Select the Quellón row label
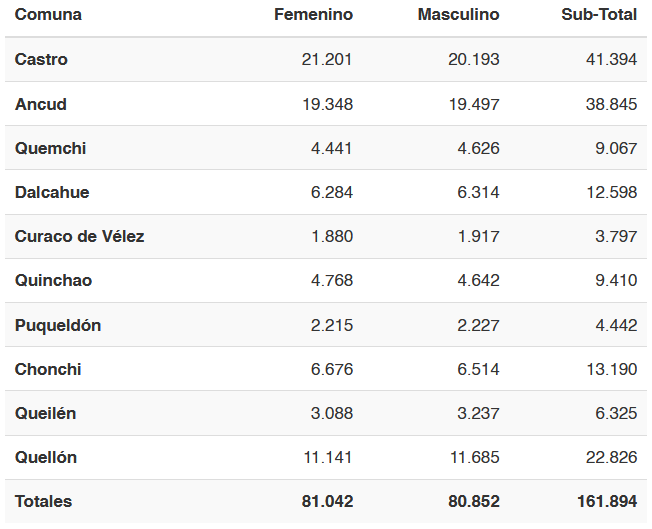The width and height of the screenshot is (652, 529). pos(46,457)
